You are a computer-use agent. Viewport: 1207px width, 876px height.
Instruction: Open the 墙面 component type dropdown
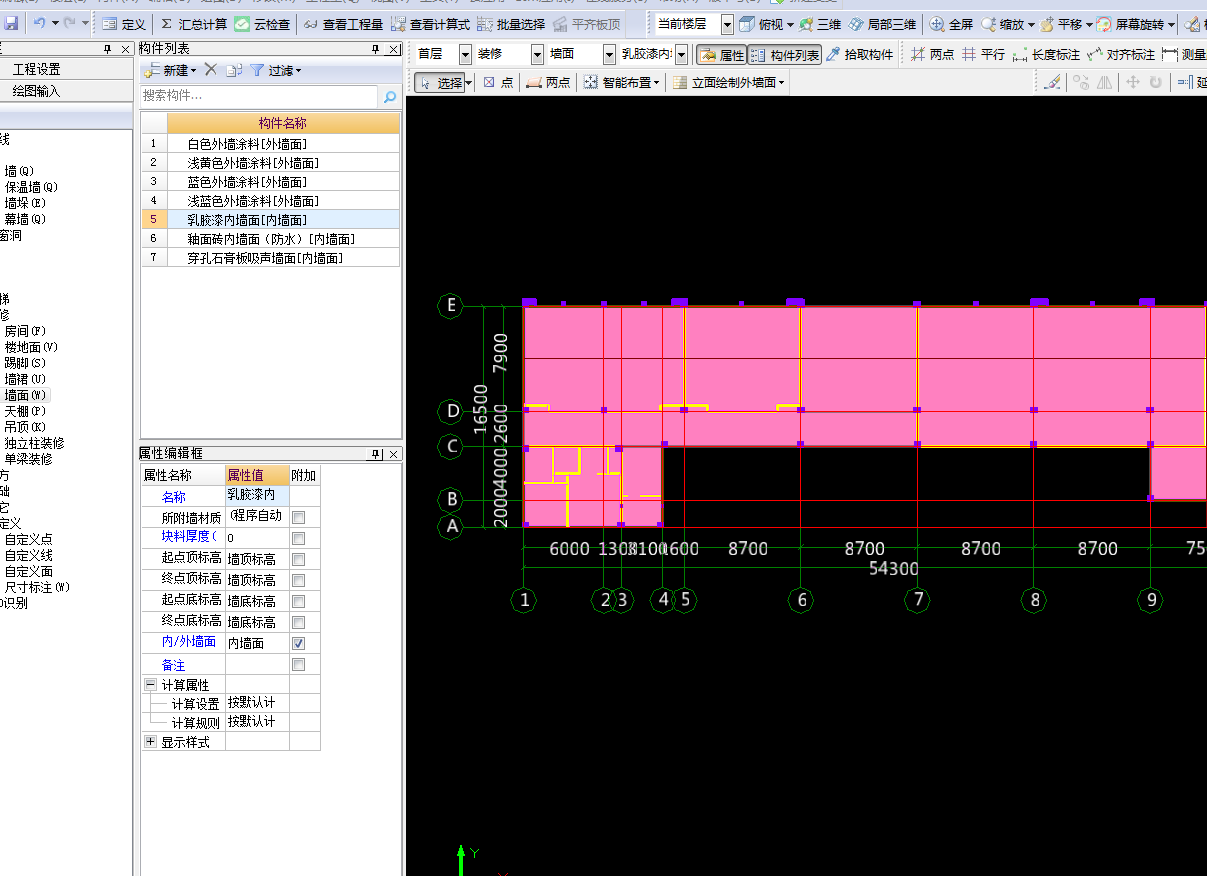(609, 55)
